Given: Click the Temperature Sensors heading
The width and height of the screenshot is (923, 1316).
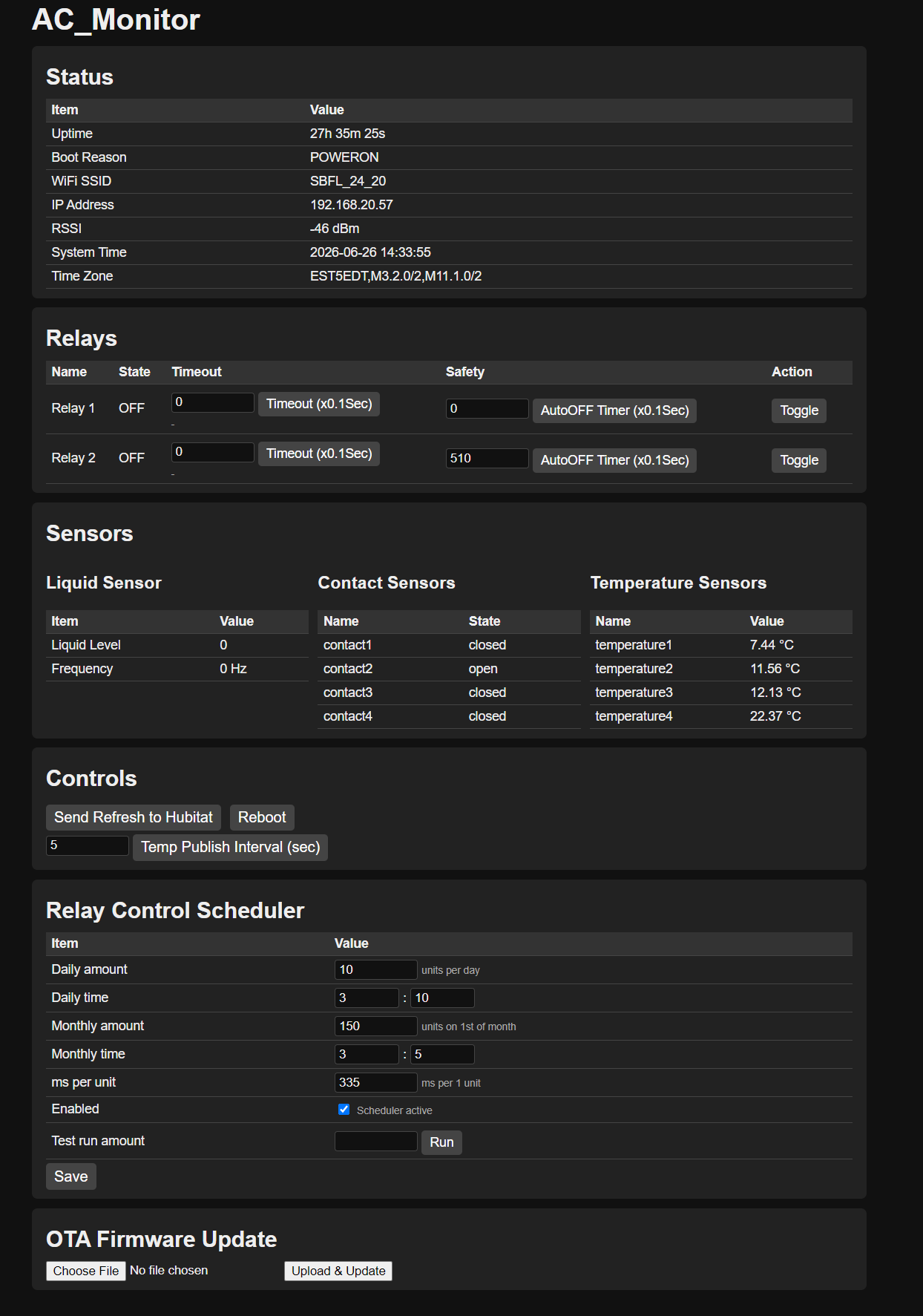Looking at the screenshot, I should (678, 583).
